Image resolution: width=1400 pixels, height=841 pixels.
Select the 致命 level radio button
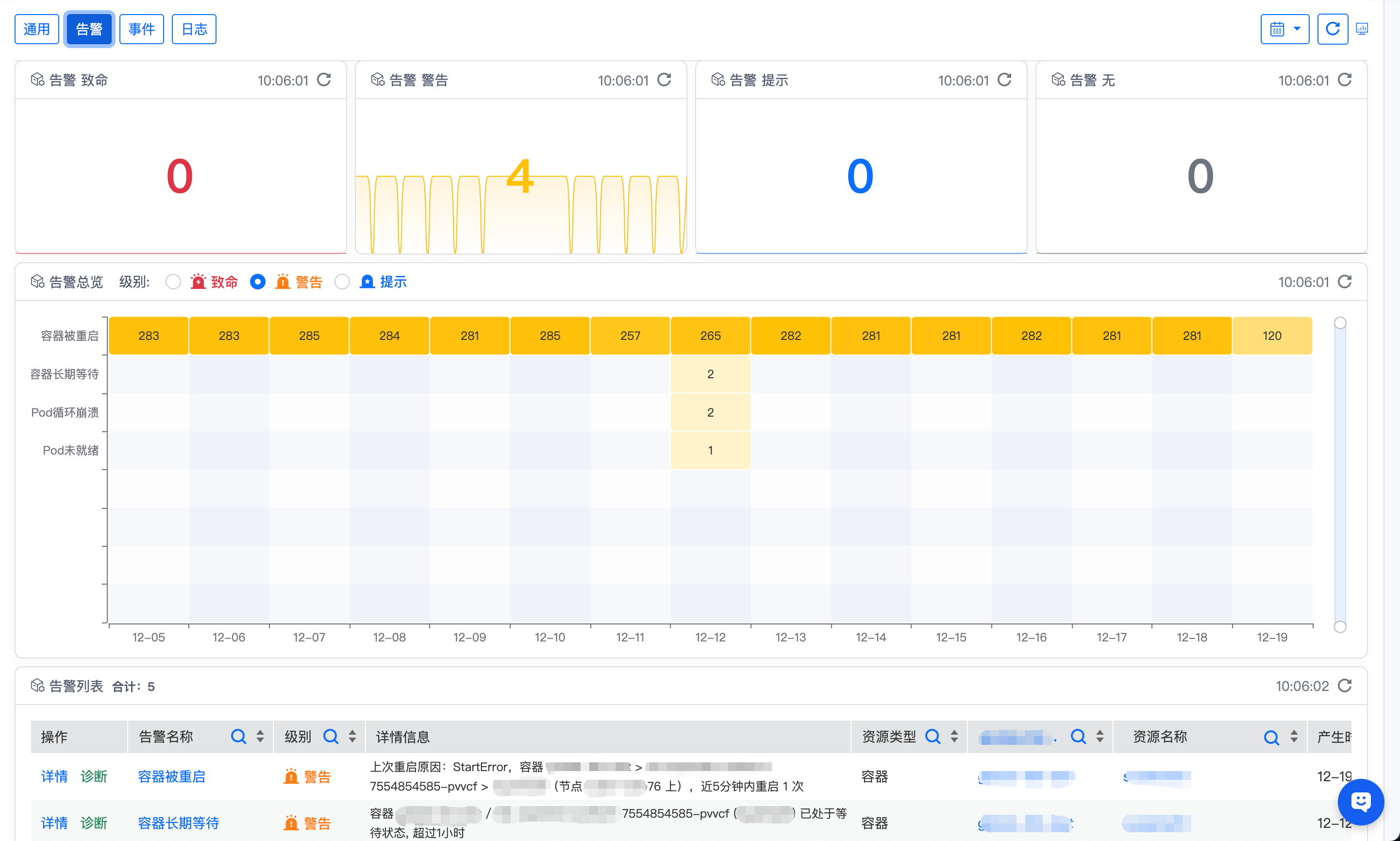pos(173,282)
